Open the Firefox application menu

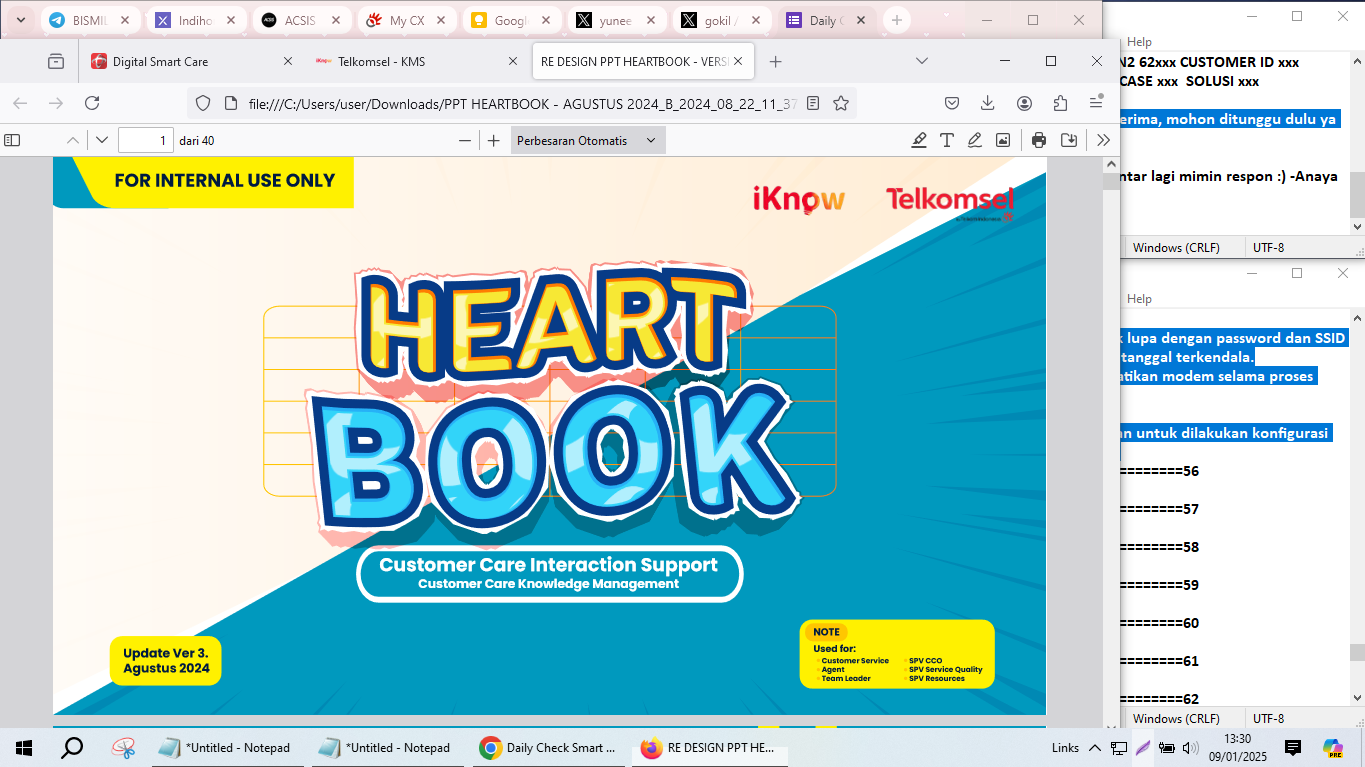click(1097, 103)
